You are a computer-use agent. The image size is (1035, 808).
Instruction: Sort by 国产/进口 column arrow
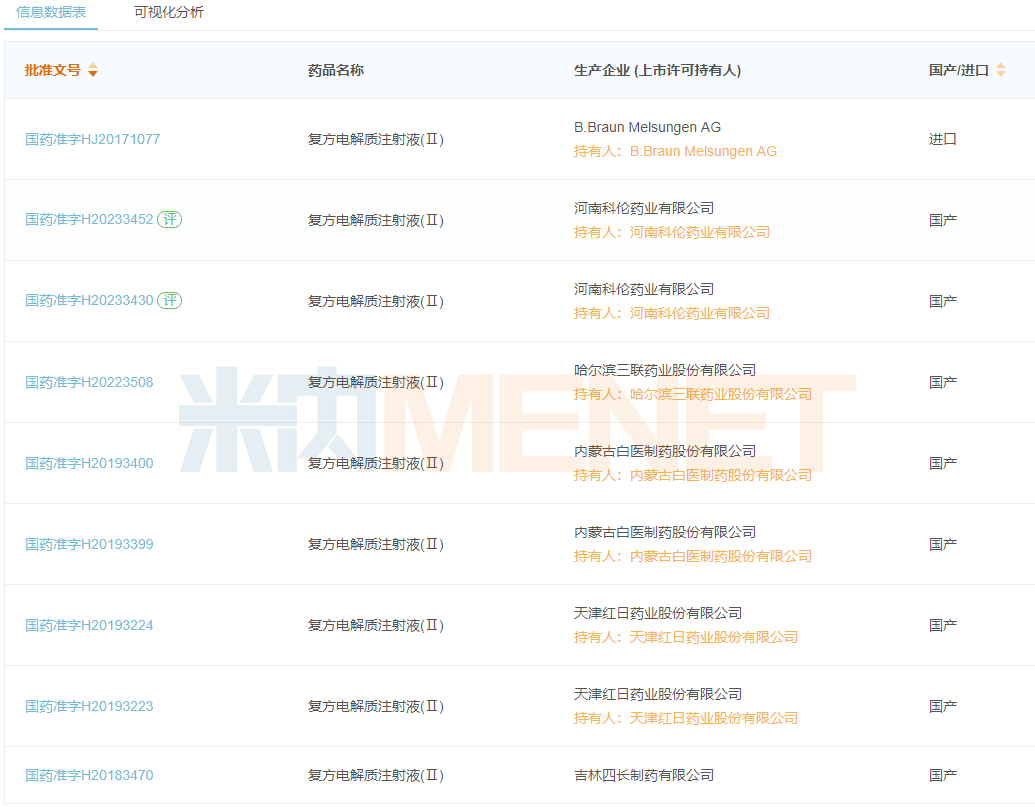tap(1000, 70)
